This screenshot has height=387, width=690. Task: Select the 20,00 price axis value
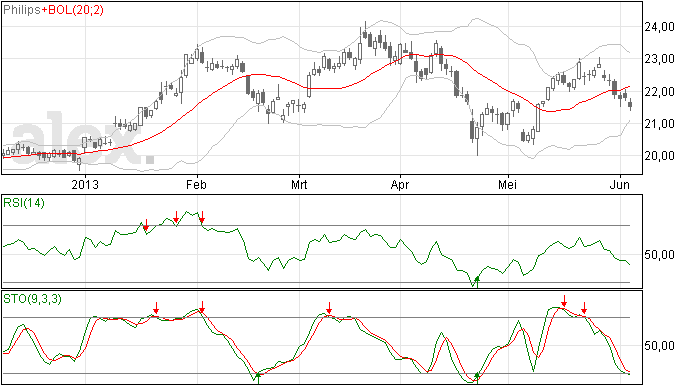point(659,156)
